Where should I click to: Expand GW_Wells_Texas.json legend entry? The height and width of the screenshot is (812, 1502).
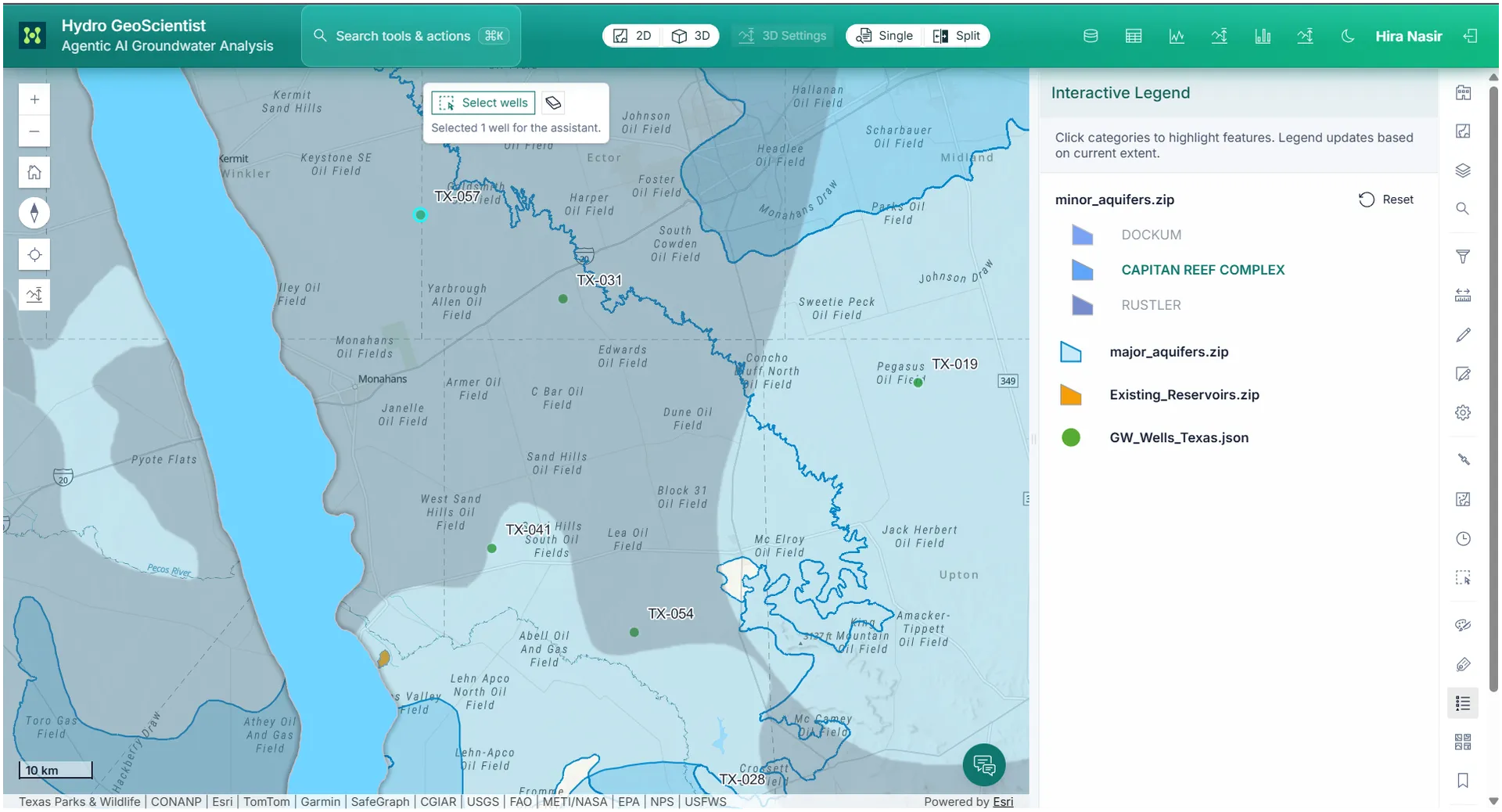(1178, 438)
